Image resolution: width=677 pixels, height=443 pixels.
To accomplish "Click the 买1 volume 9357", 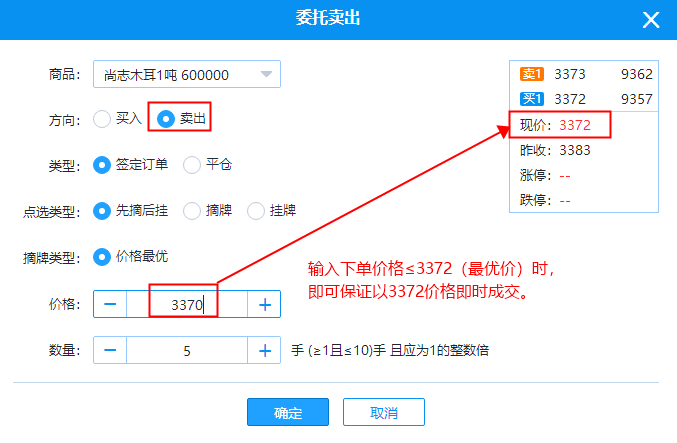I will pos(636,99).
